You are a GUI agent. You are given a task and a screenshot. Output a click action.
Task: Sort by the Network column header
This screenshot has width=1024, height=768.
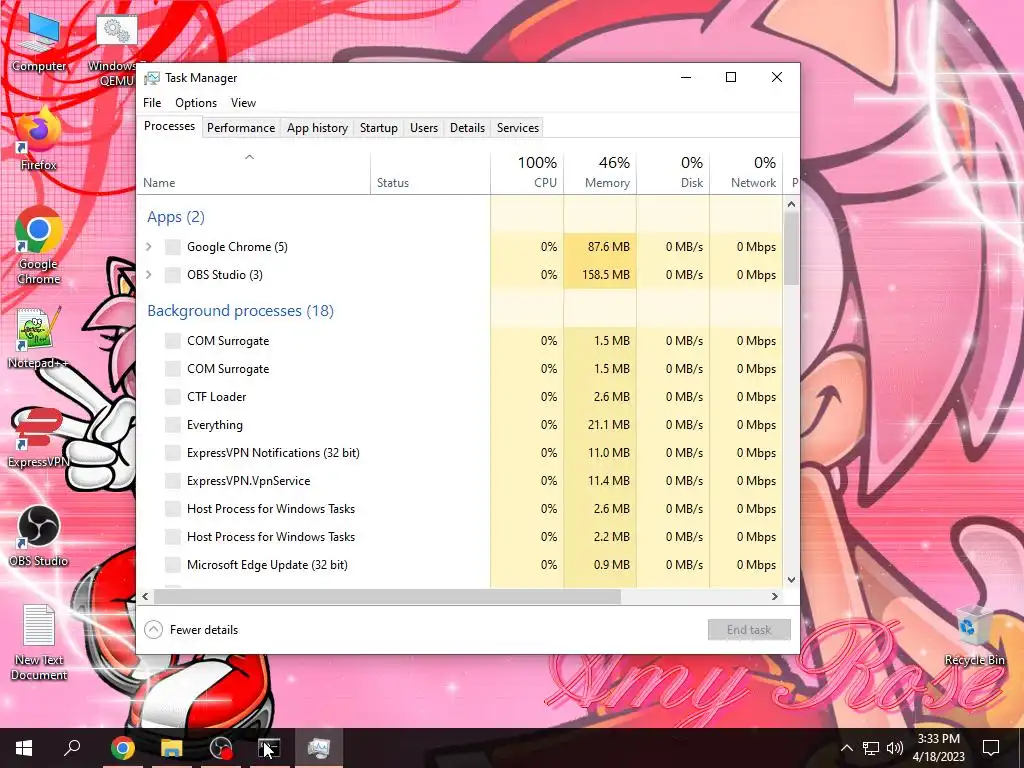[746, 172]
